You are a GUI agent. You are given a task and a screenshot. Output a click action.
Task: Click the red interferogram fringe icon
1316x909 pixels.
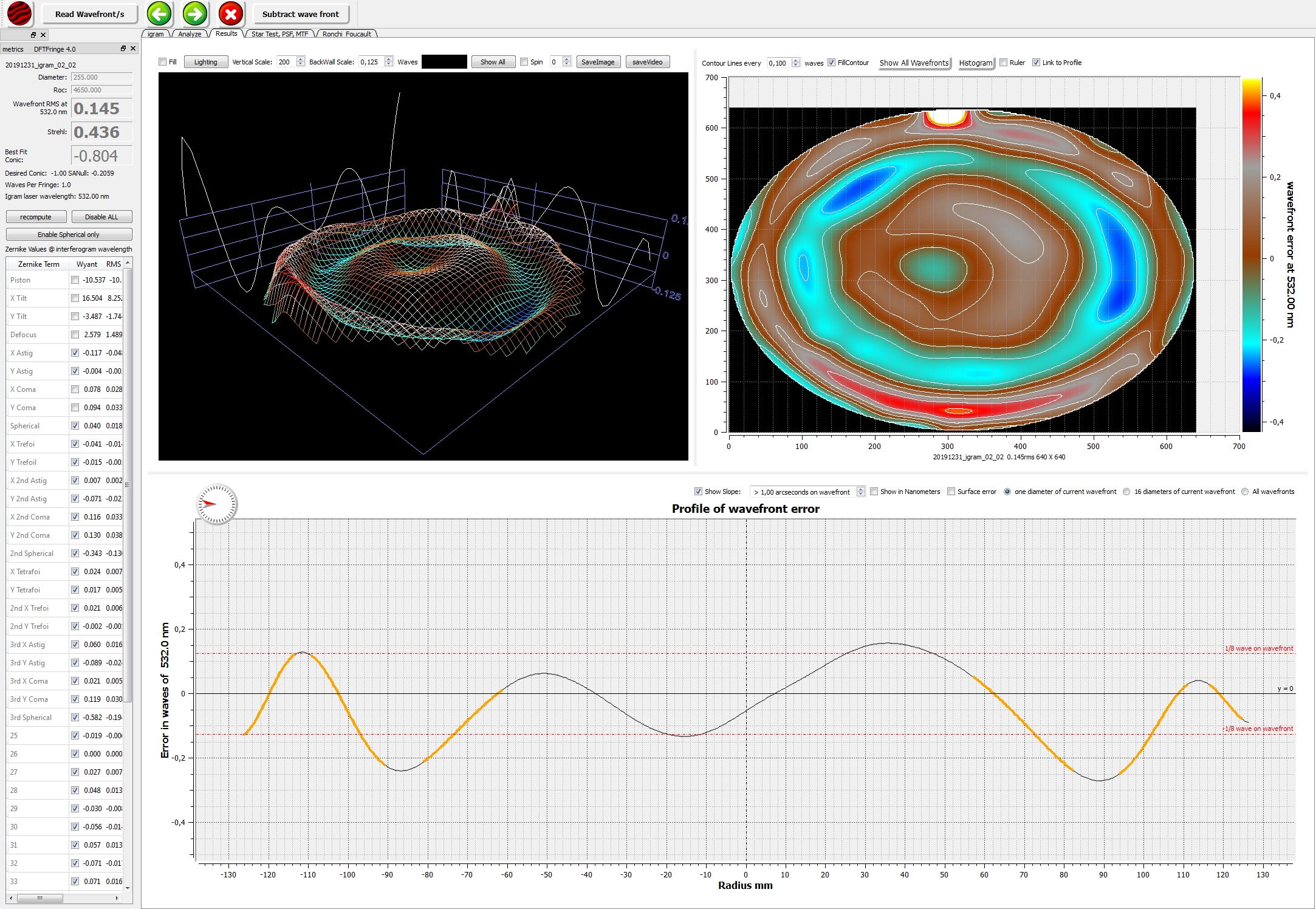pos(19,13)
